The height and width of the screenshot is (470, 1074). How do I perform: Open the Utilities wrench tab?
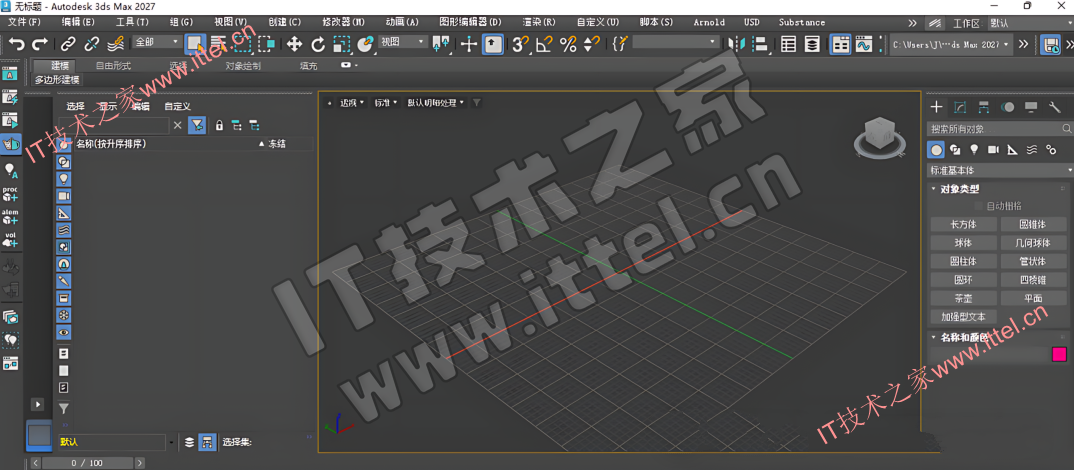1054,107
